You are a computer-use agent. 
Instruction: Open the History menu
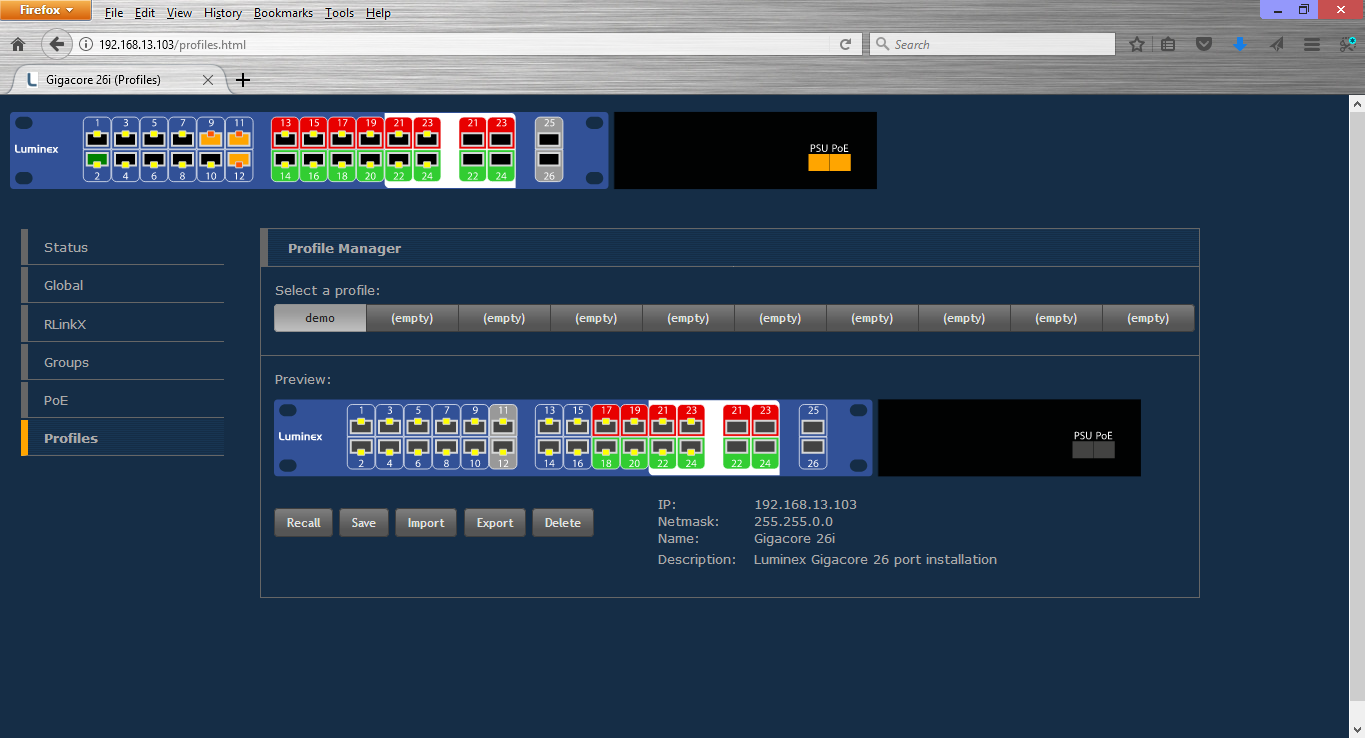pyautogui.click(x=222, y=13)
